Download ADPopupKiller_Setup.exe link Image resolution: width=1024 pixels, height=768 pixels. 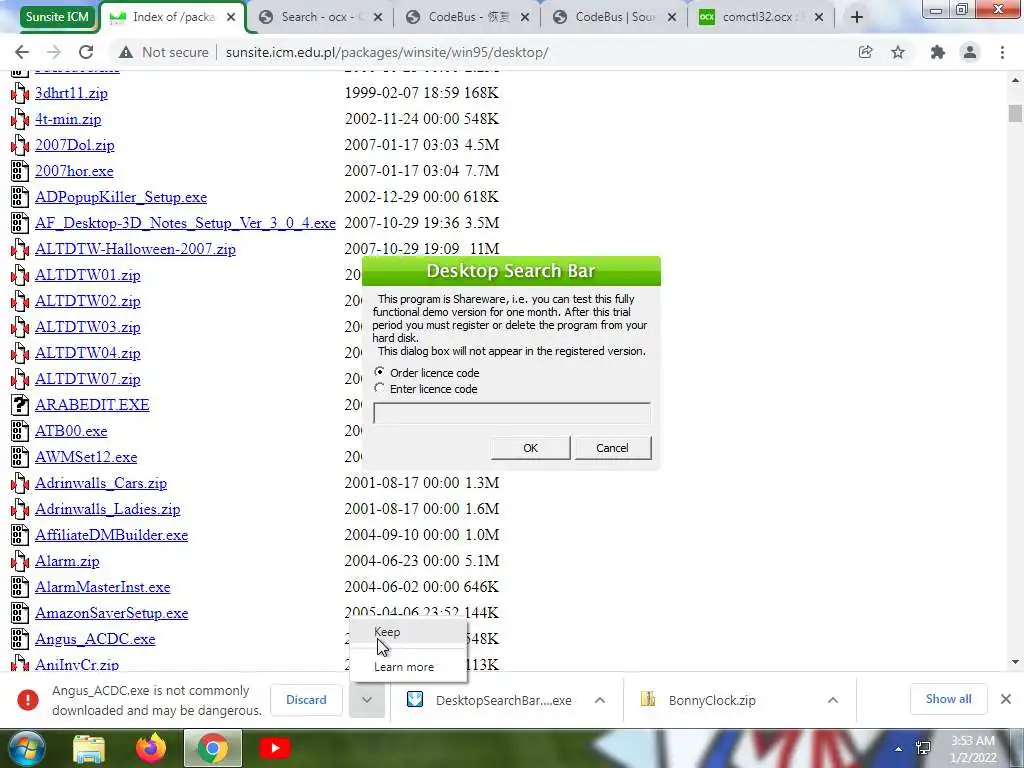(121, 197)
